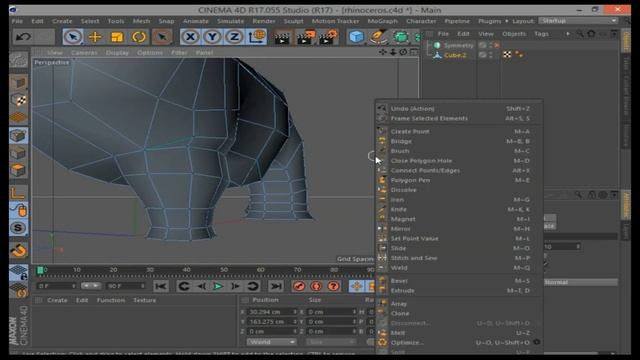
Task: Go to start of animation
Action: tap(161, 286)
